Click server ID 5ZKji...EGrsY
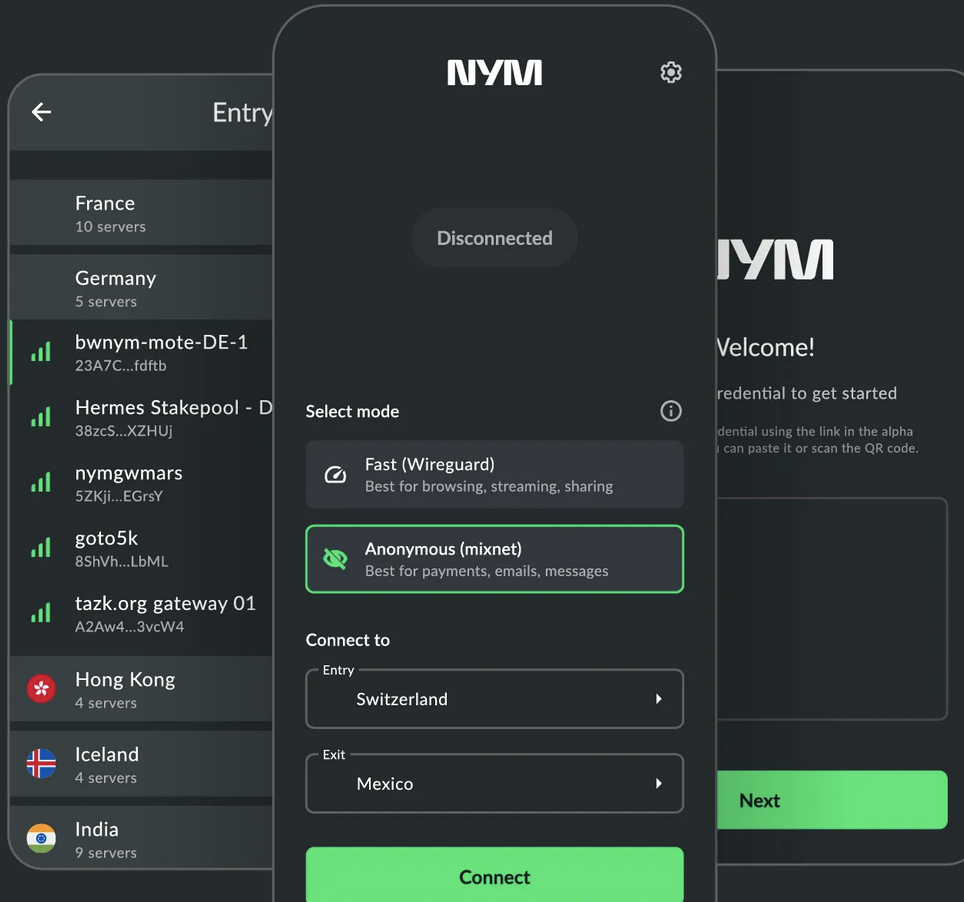 119,496
